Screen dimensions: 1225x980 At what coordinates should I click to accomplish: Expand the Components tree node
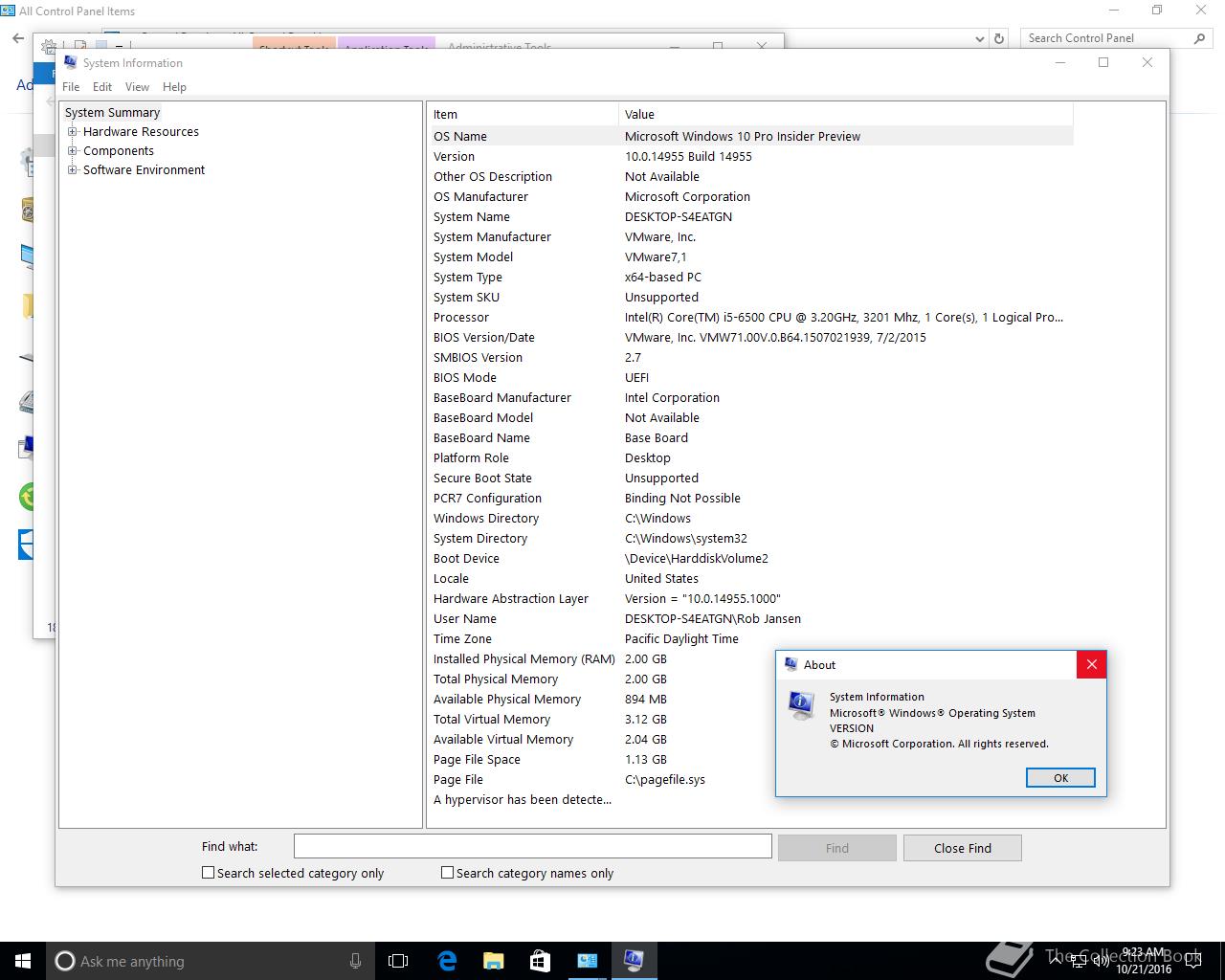[x=73, y=151]
